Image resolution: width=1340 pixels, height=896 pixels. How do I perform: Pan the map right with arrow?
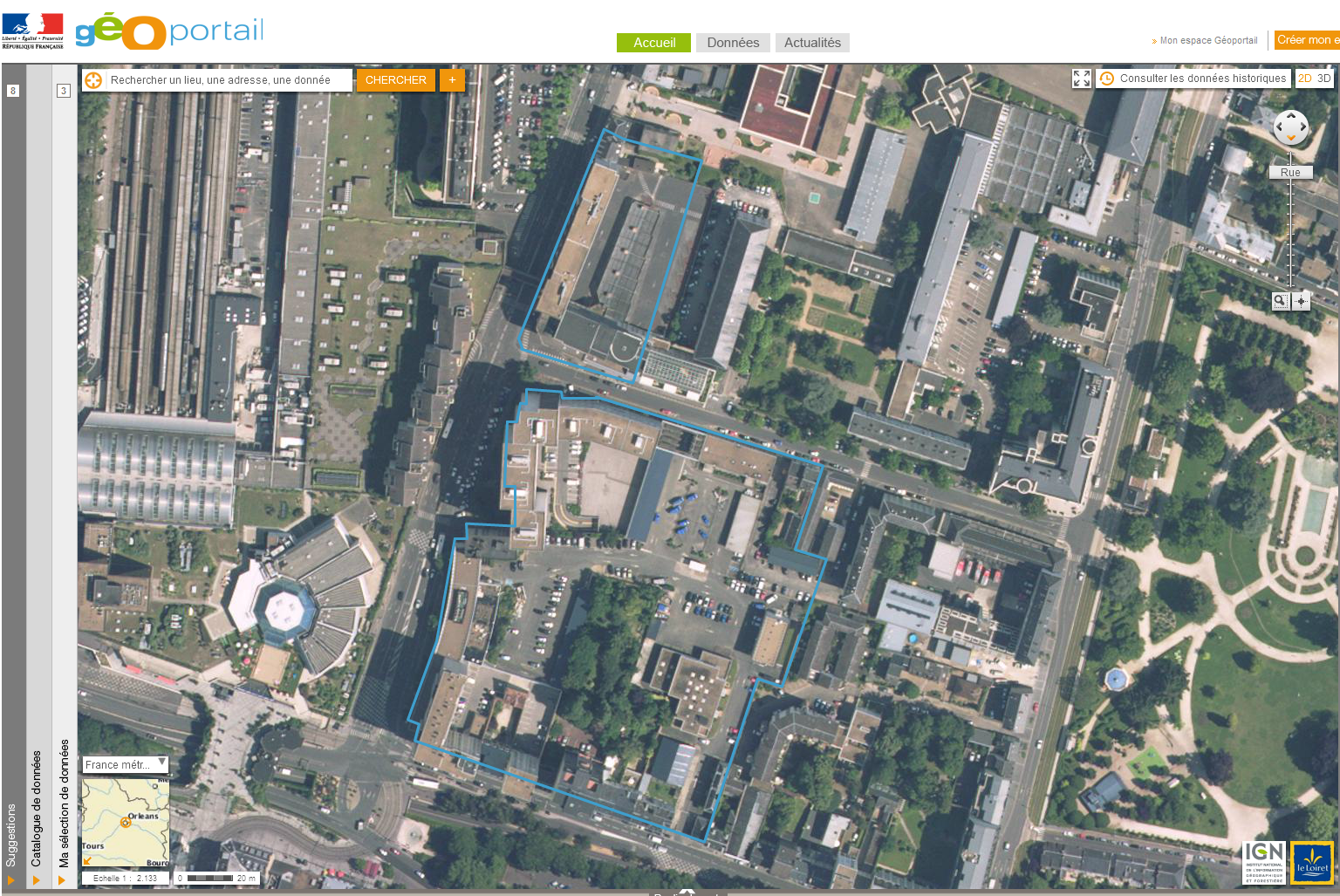click(x=1303, y=127)
